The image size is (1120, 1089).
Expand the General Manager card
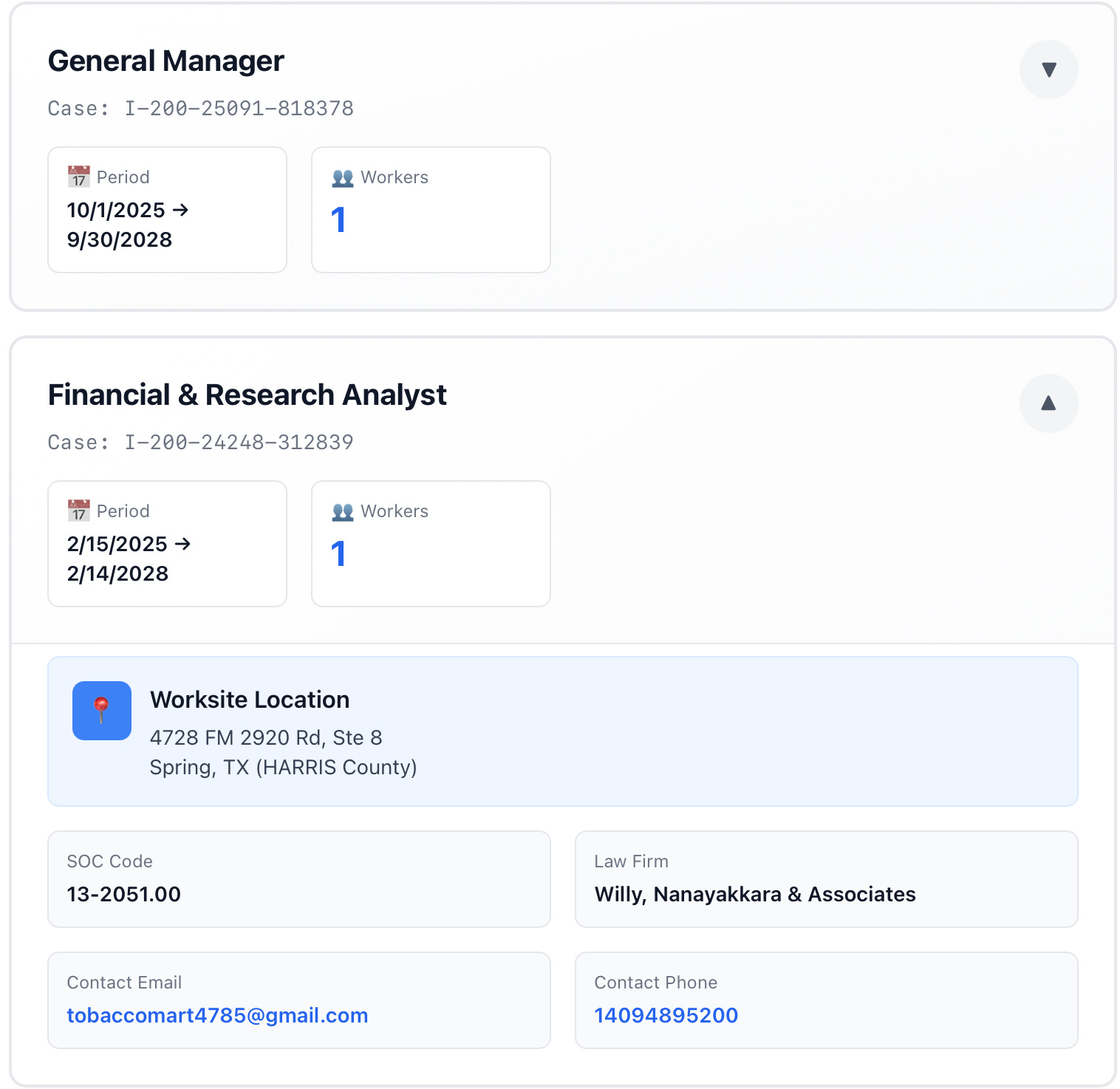click(x=1048, y=69)
